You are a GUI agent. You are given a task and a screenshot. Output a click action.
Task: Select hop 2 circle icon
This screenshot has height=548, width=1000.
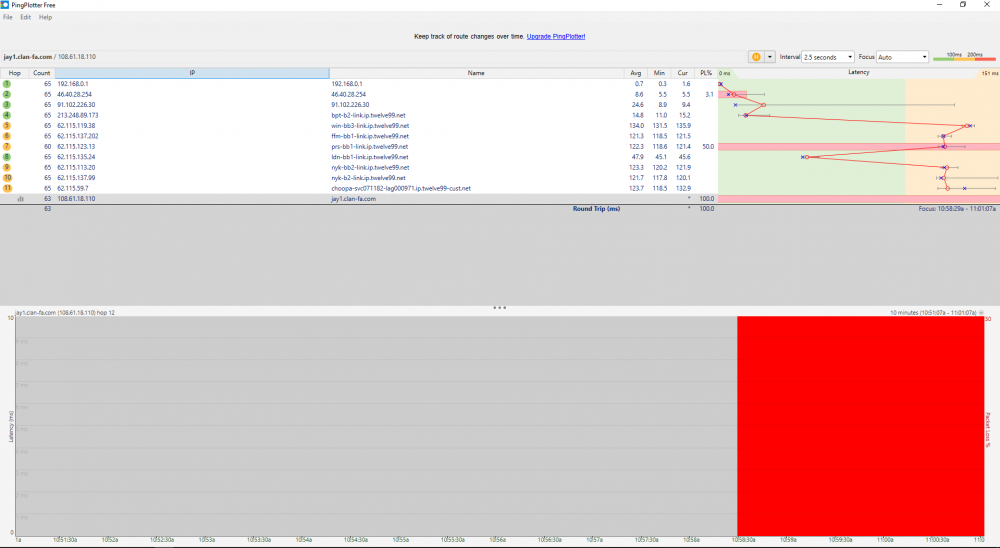[7, 94]
